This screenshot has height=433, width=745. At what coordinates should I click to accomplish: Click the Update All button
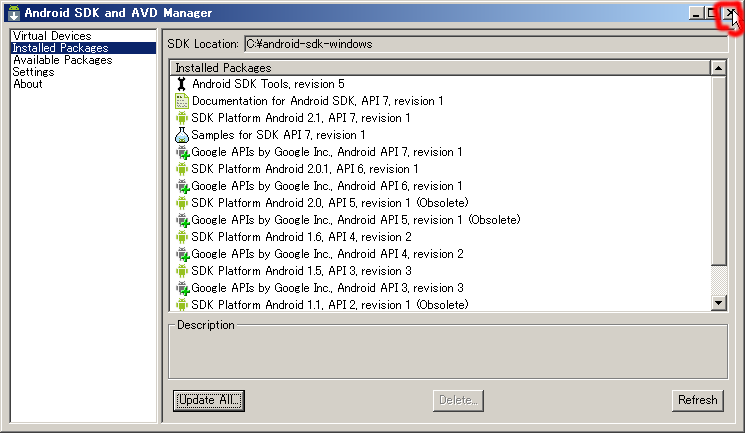pyautogui.click(x=209, y=400)
